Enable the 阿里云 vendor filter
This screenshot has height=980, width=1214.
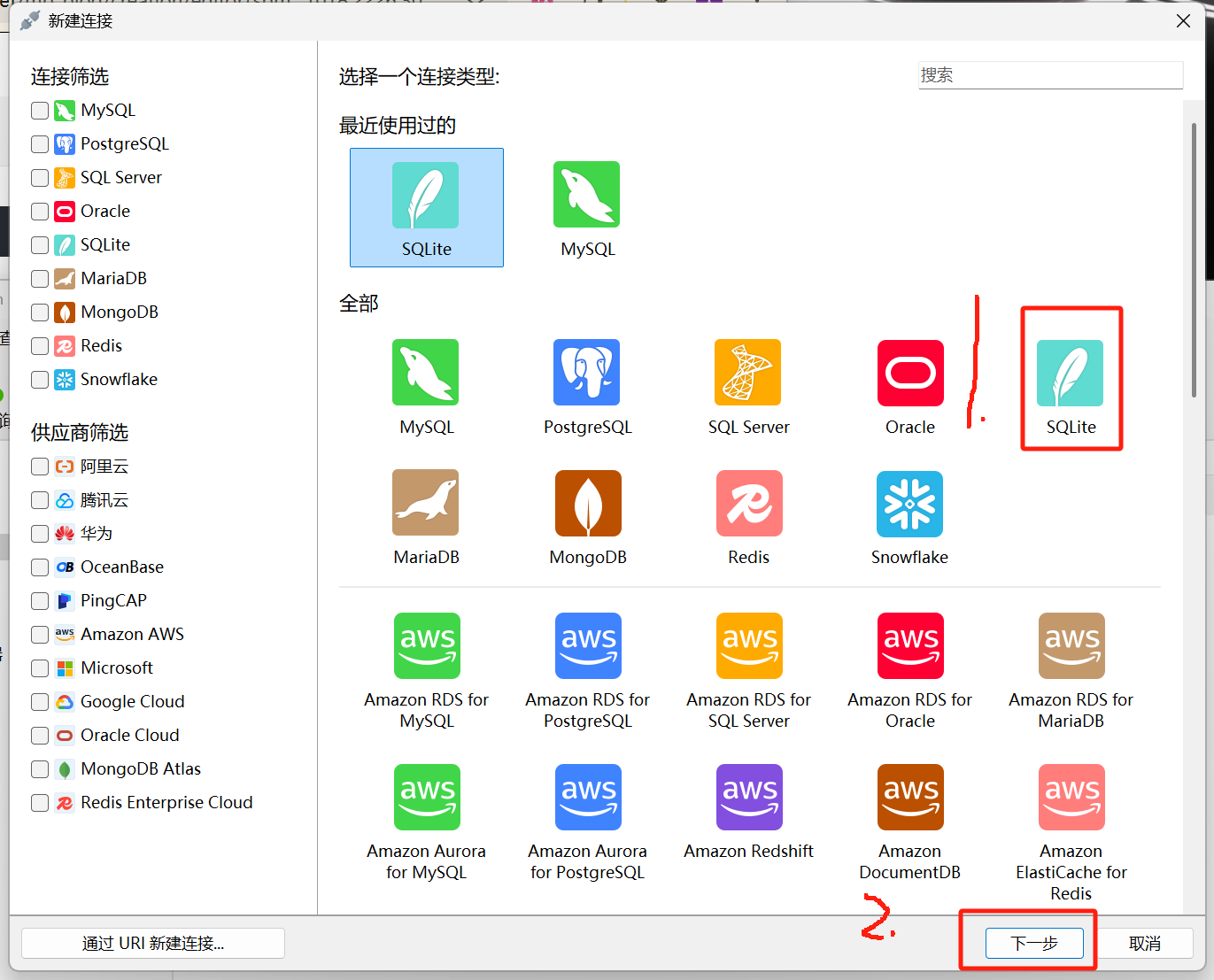pos(40,467)
